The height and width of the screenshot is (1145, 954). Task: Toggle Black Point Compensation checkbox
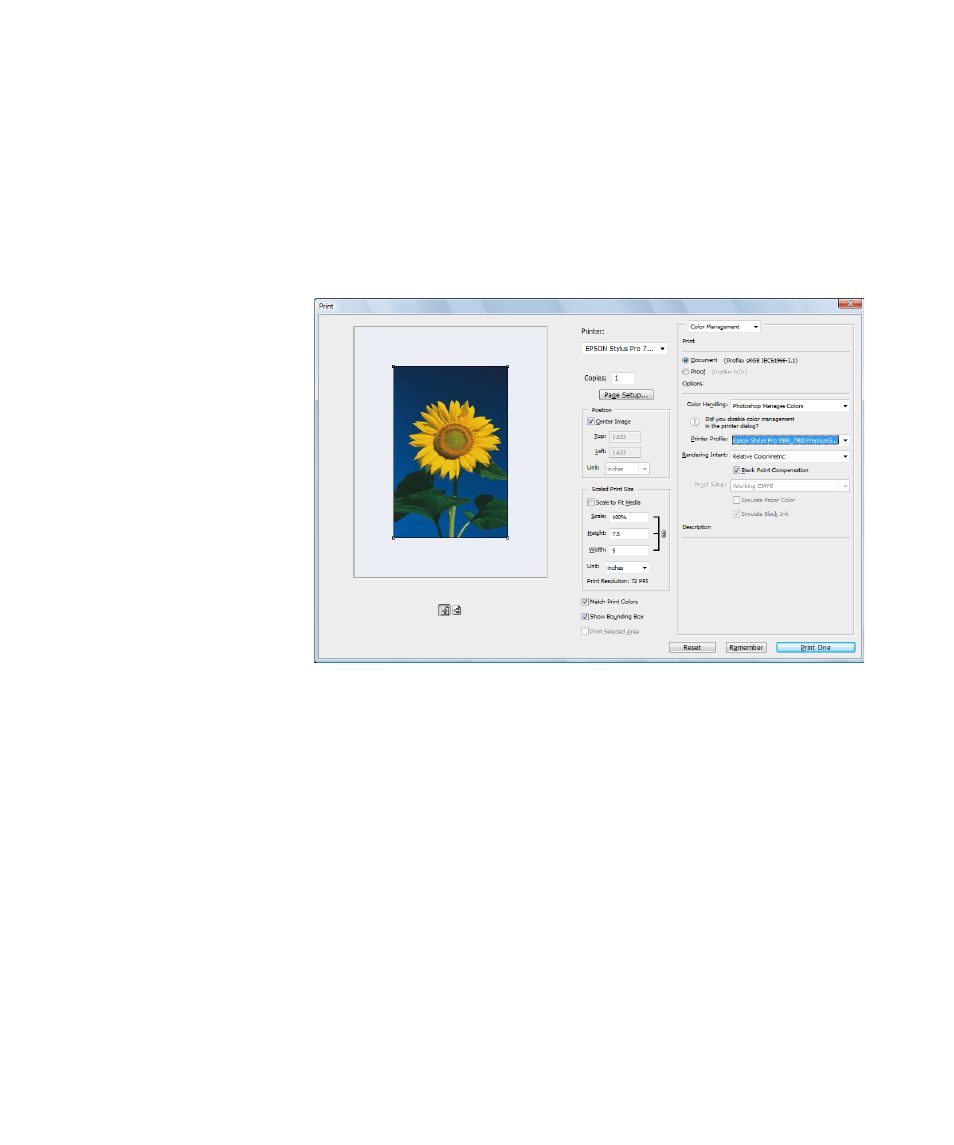pyautogui.click(x=737, y=470)
